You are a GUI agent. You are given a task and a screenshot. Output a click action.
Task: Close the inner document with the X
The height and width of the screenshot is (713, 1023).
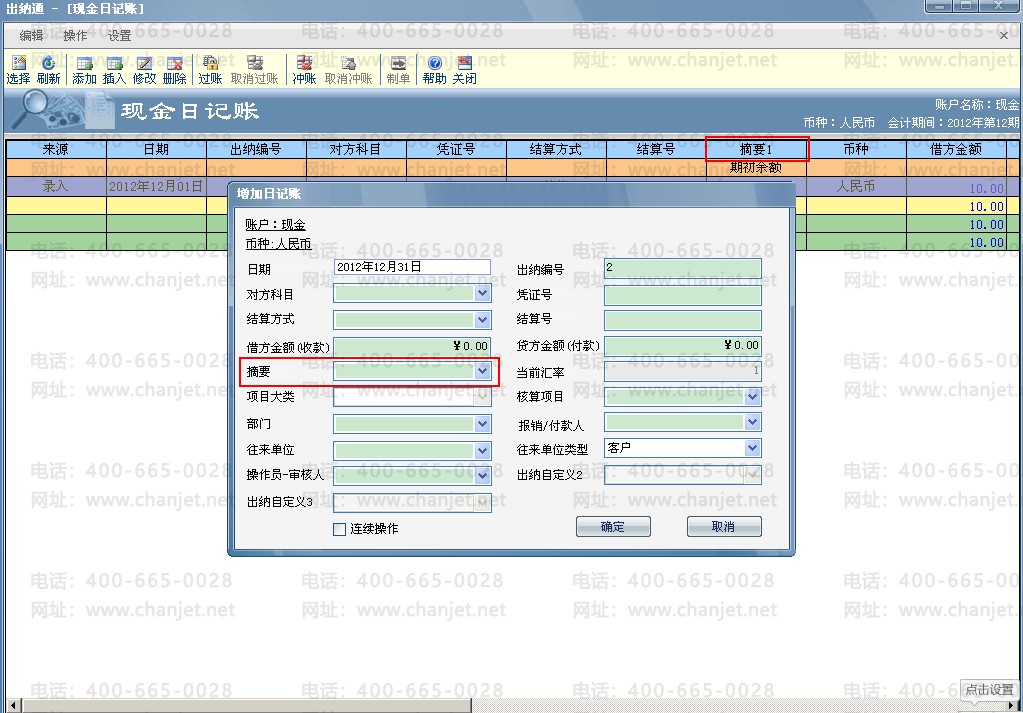pos(1003,36)
